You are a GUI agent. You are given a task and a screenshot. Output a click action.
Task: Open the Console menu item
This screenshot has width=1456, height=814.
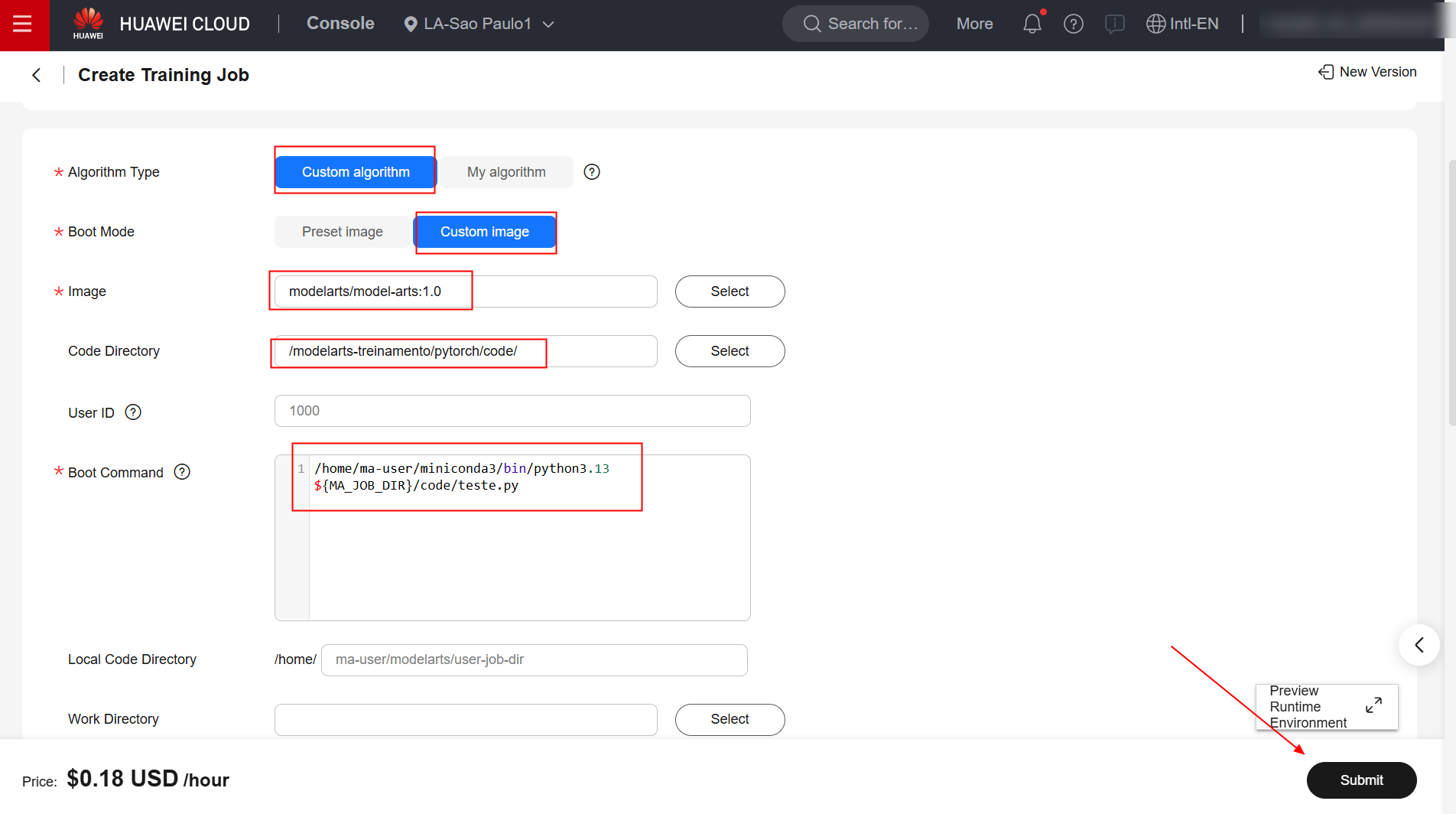(x=340, y=24)
